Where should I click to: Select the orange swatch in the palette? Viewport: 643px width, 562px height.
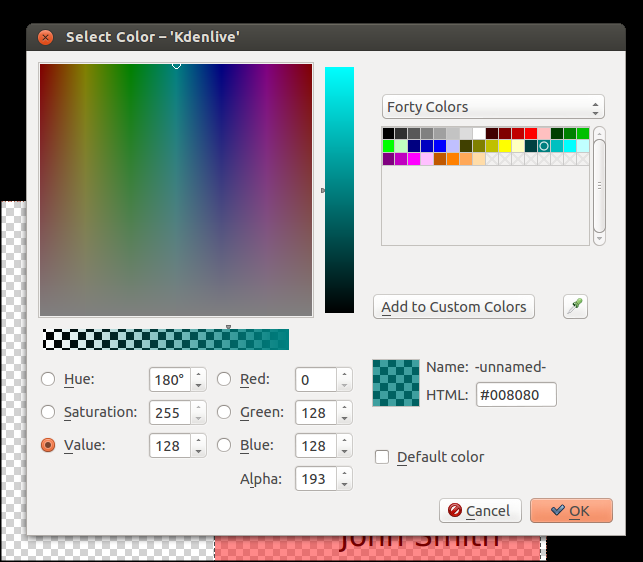click(x=453, y=159)
